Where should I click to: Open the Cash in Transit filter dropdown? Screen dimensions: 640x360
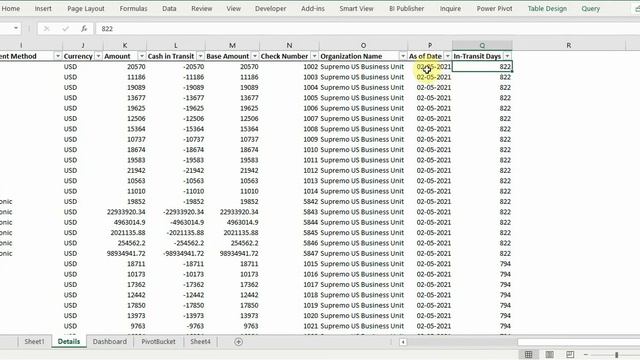click(200, 56)
